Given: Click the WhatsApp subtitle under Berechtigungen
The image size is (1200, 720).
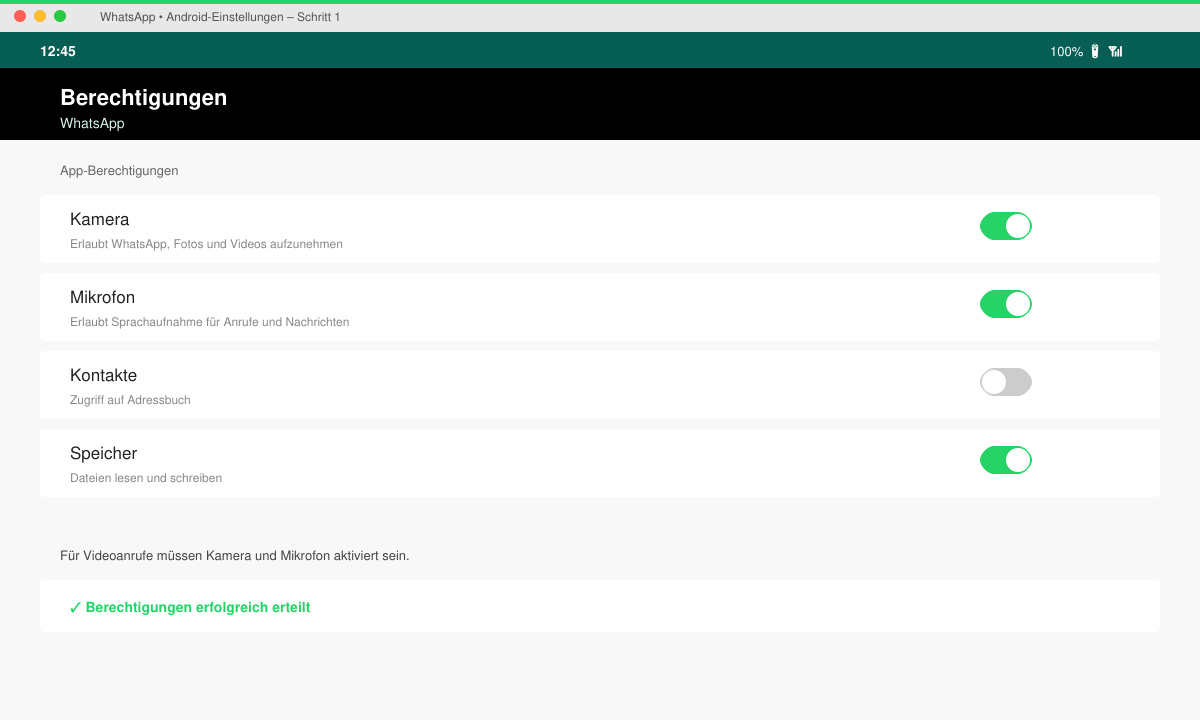Looking at the screenshot, I should coord(92,124).
